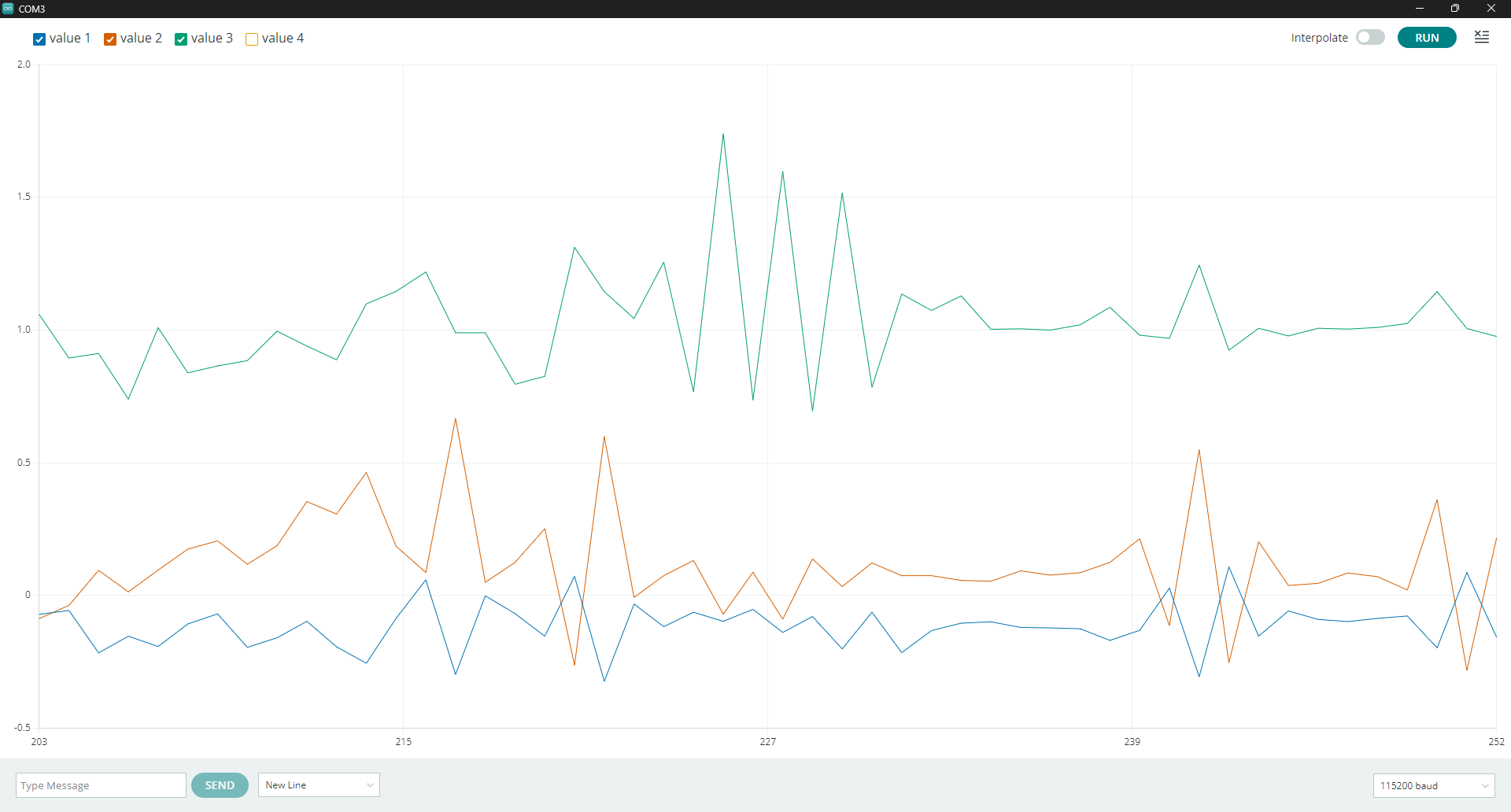Click the x-axis tick label 239
Image resolution: width=1511 pixels, height=812 pixels.
pos(1132,741)
